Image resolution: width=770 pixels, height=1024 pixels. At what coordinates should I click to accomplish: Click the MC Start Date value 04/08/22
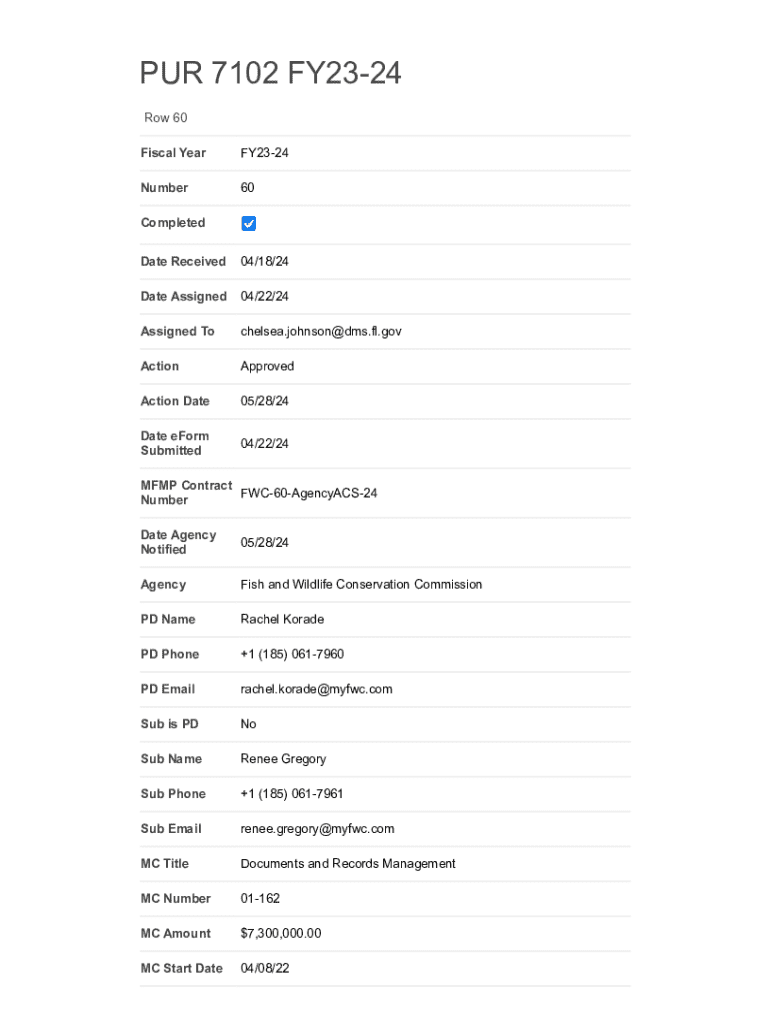[x=264, y=969]
